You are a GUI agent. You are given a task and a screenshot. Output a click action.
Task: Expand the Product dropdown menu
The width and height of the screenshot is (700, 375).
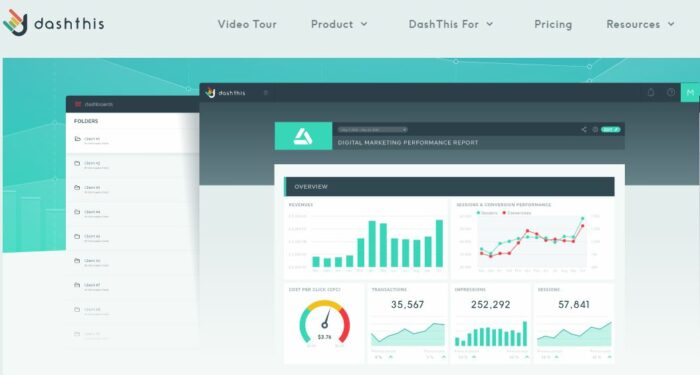339,24
